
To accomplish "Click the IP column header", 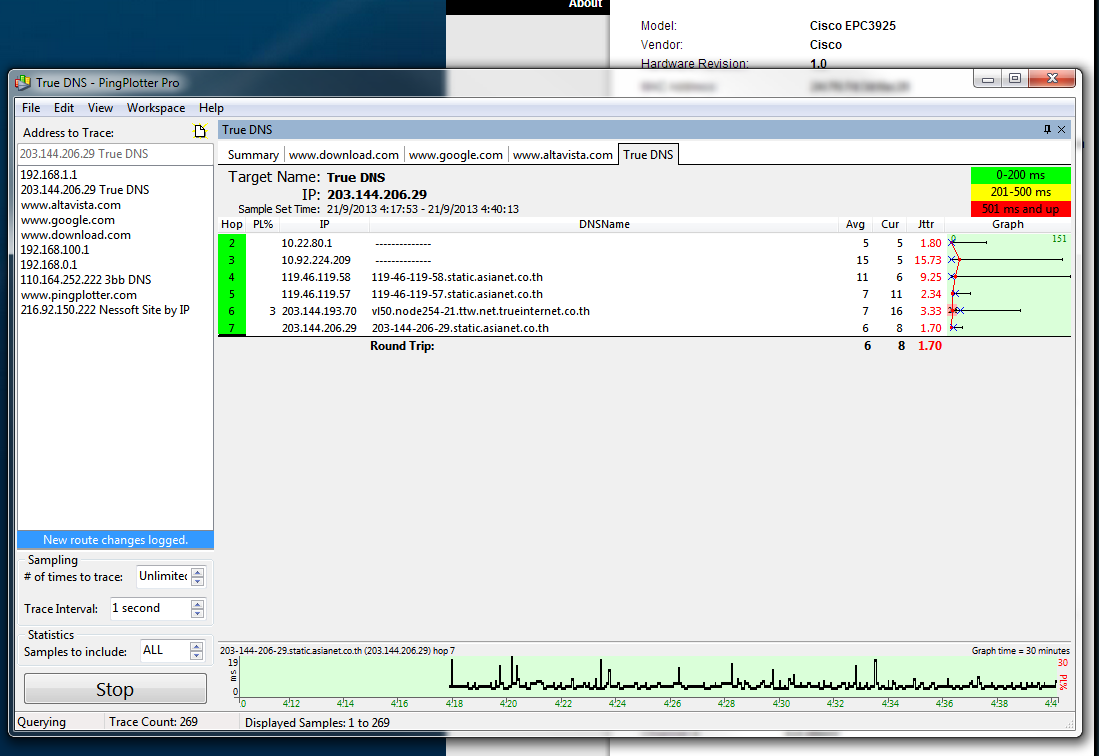I will pyautogui.click(x=325, y=224).
